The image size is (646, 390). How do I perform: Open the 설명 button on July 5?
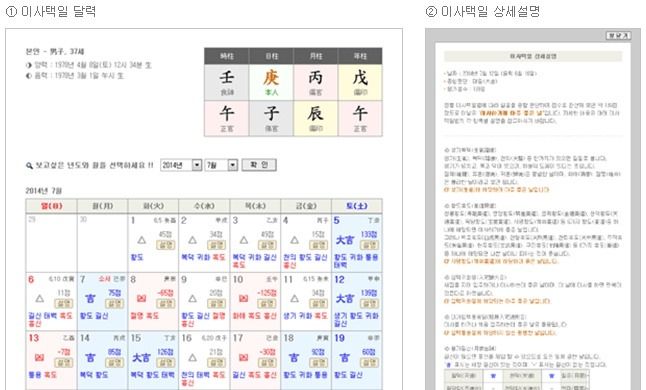click(369, 245)
